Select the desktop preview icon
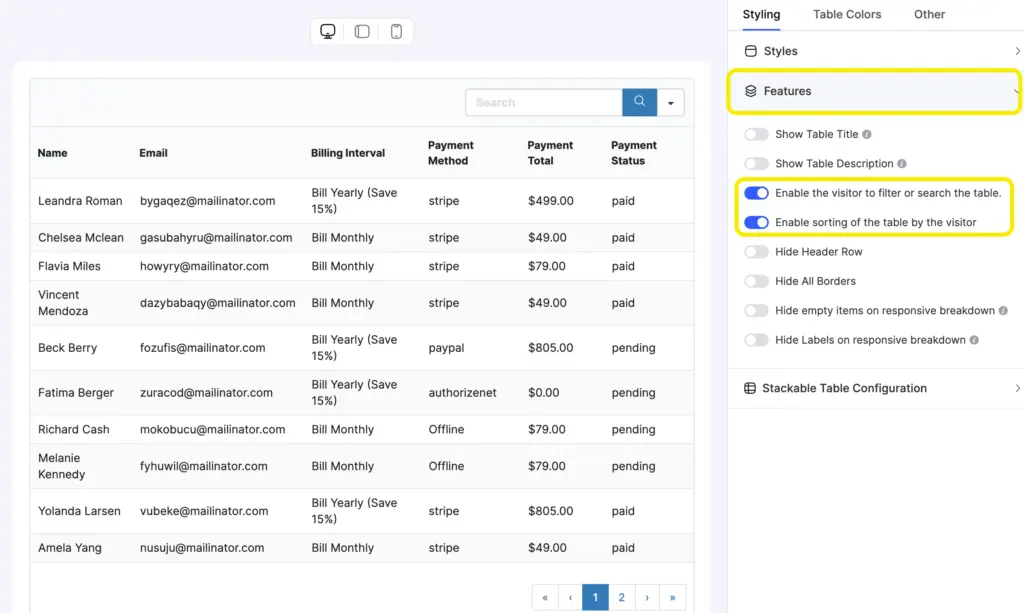 pos(327,31)
